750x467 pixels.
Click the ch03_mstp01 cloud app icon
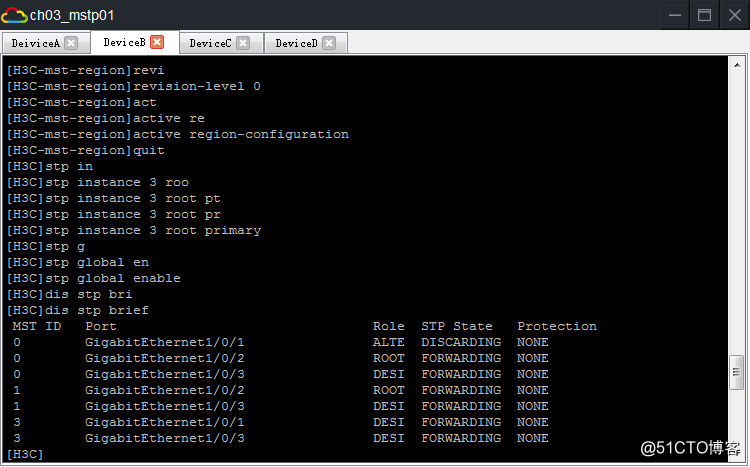14,15
